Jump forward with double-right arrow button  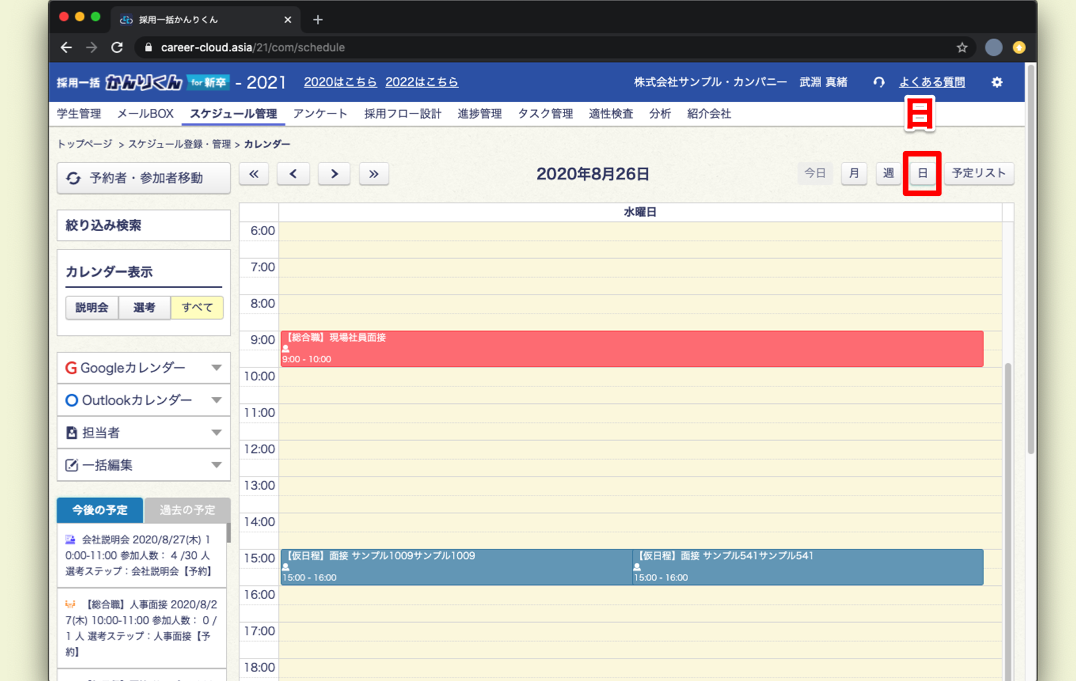[x=373, y=174]
